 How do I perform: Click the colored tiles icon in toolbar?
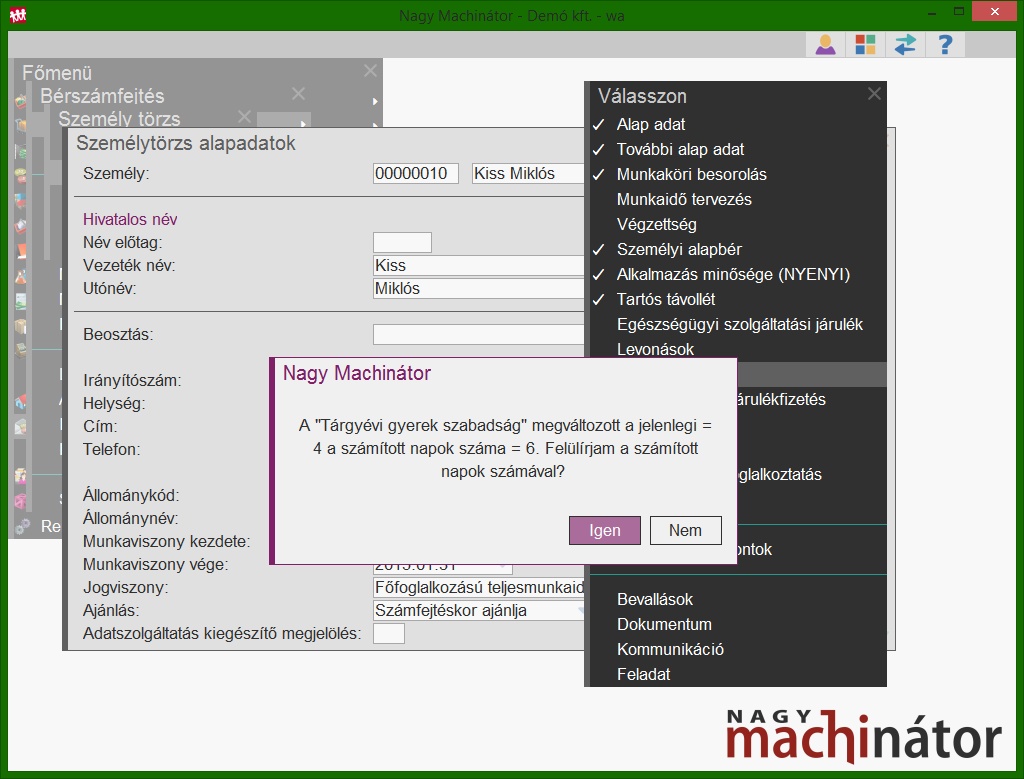tap(865, 44)
